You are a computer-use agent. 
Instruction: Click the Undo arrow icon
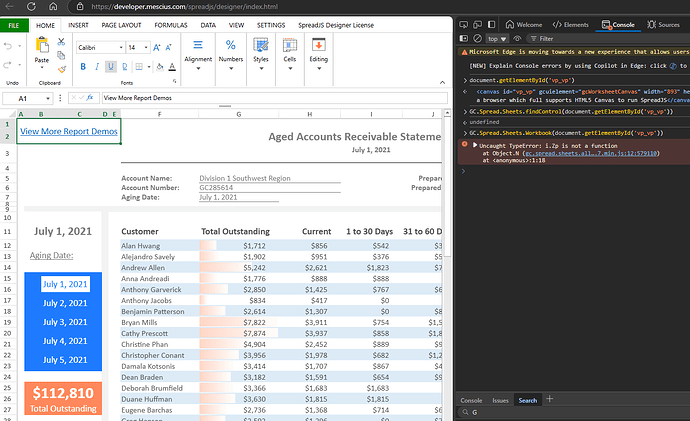coord(8,46)
